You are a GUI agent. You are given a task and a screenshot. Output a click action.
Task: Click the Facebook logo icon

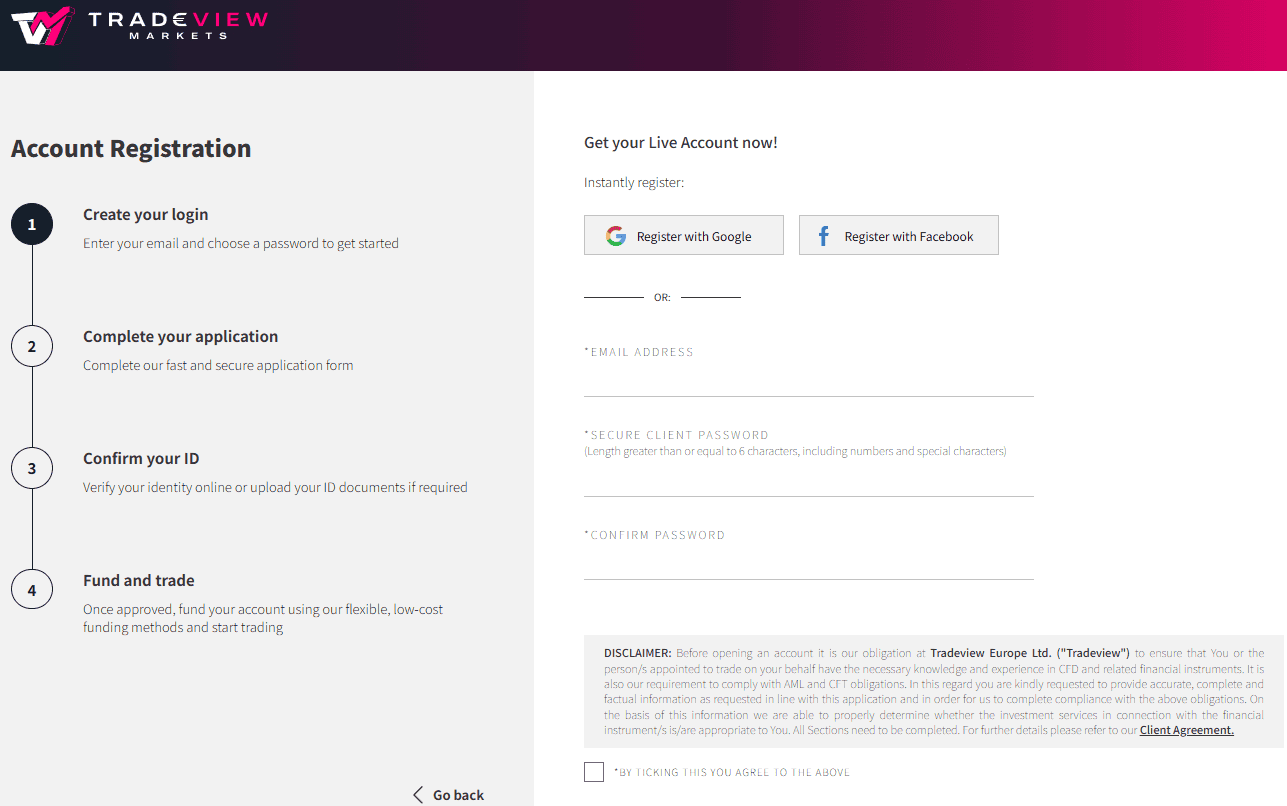824,236
